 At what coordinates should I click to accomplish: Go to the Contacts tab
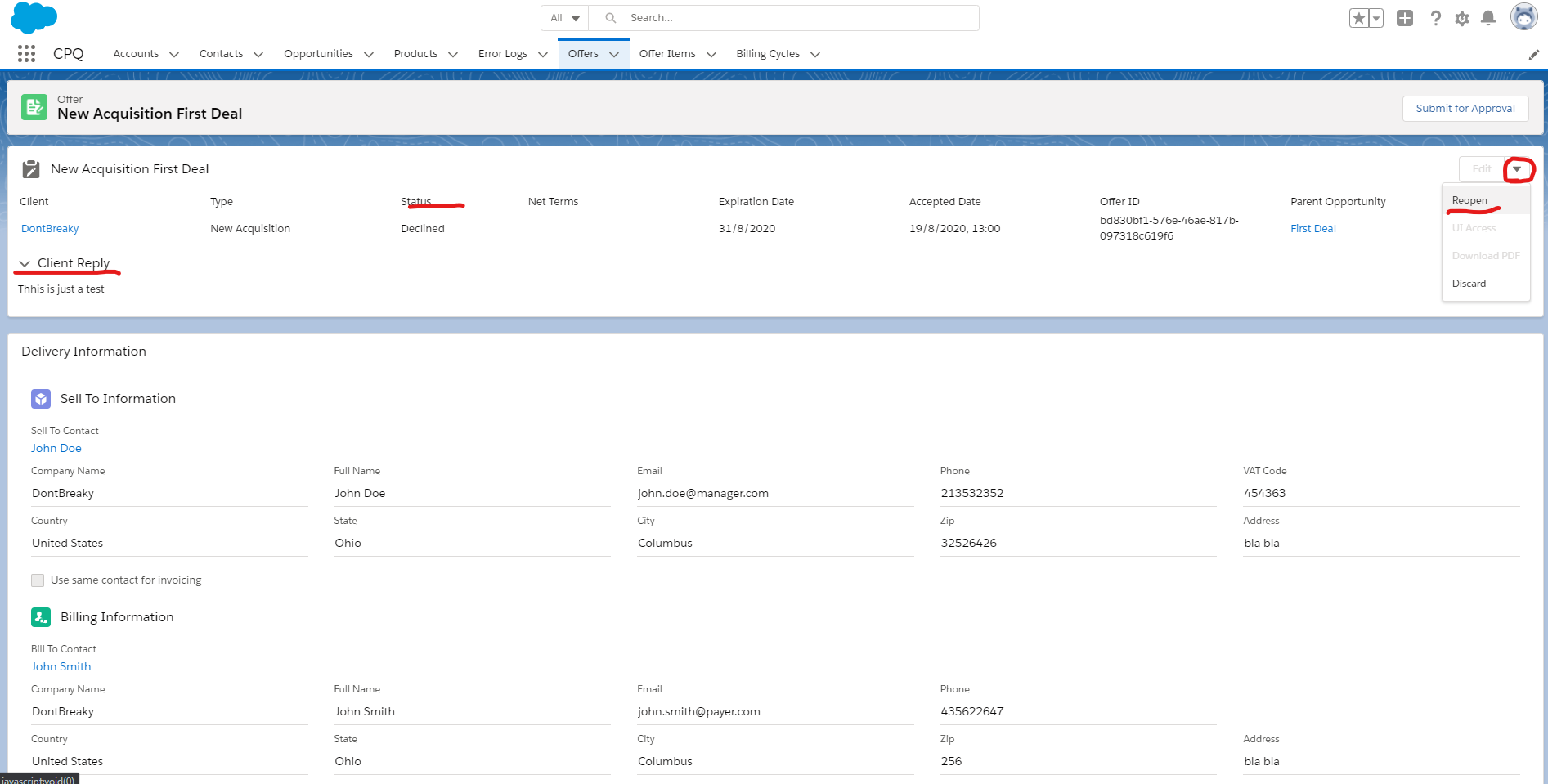click(221, 54)
